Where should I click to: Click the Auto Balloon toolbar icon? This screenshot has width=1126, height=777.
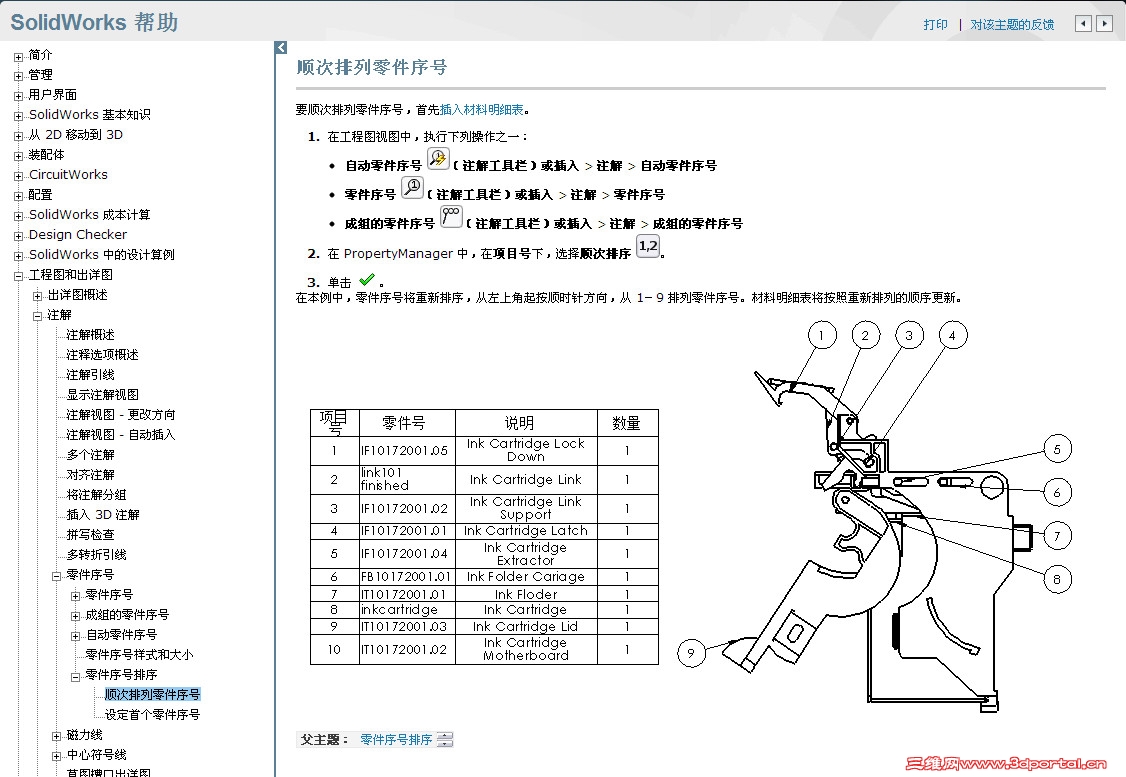(x=438, y=158)
